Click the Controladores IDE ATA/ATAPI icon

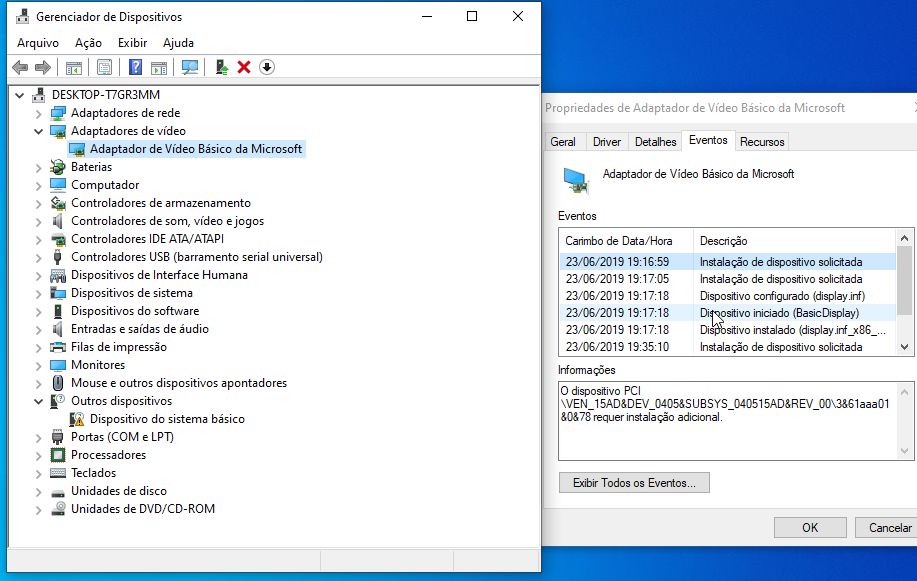click(57, 239)
